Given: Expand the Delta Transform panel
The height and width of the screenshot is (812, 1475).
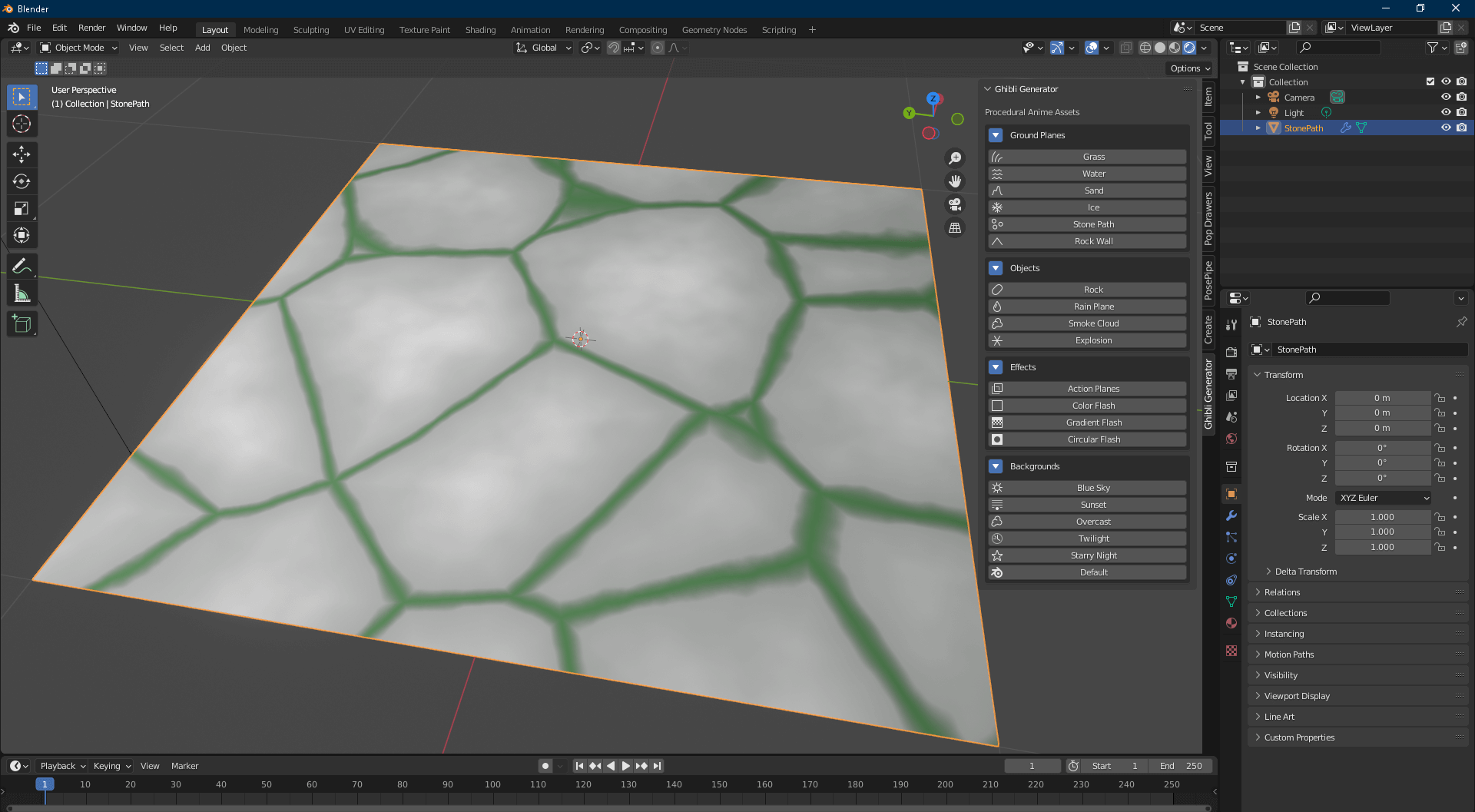Looking at the screenshot, I should coord(1305,572).
